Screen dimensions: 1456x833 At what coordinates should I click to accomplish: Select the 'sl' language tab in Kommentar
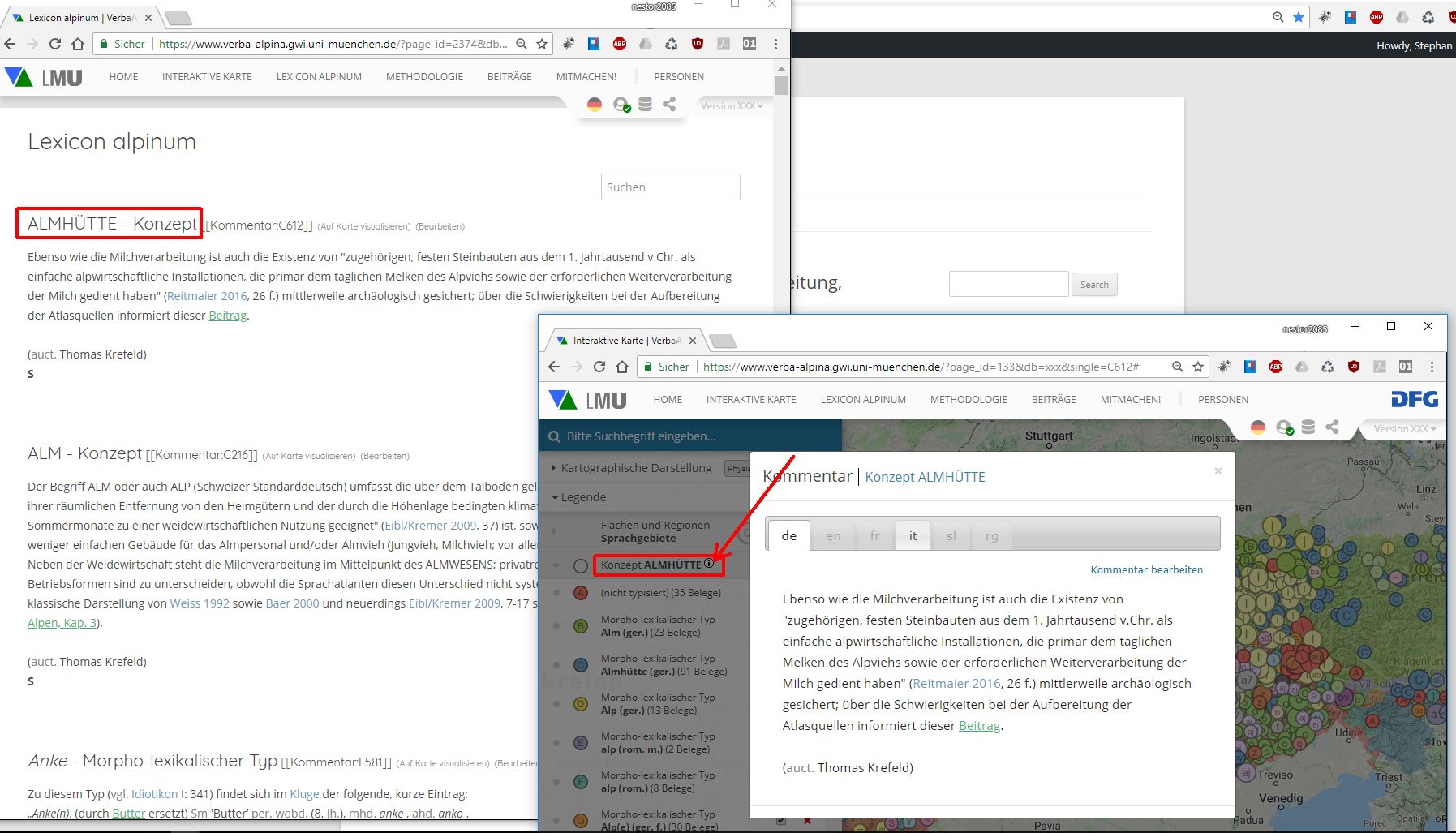(x=951, y=535)
